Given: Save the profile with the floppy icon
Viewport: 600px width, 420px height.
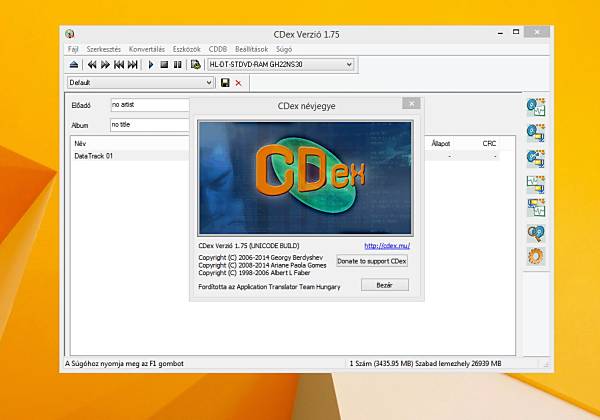Looking at the screenshot, I should [225, 83].
